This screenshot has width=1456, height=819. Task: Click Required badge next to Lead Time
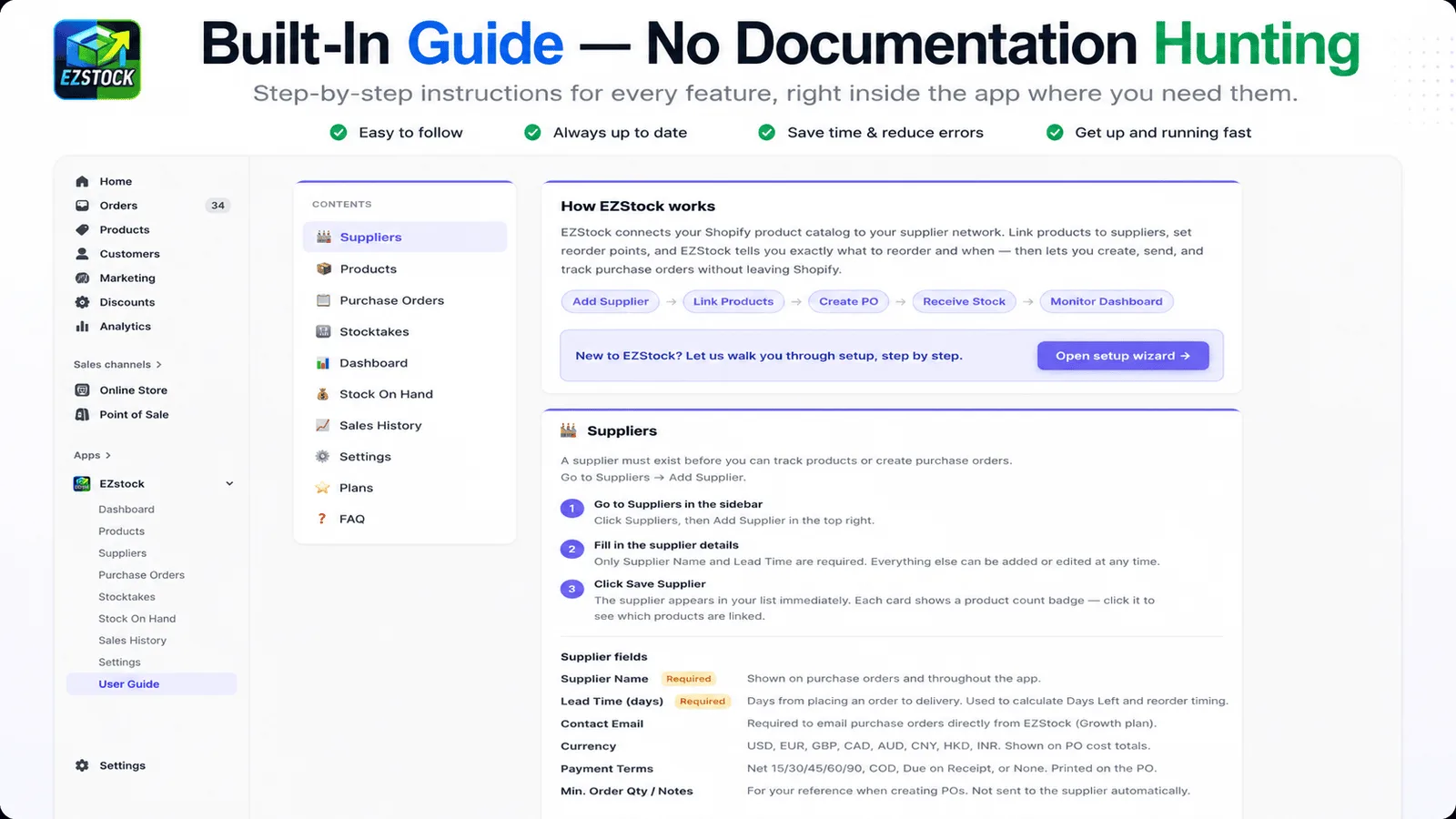click(x=703, y=702)
